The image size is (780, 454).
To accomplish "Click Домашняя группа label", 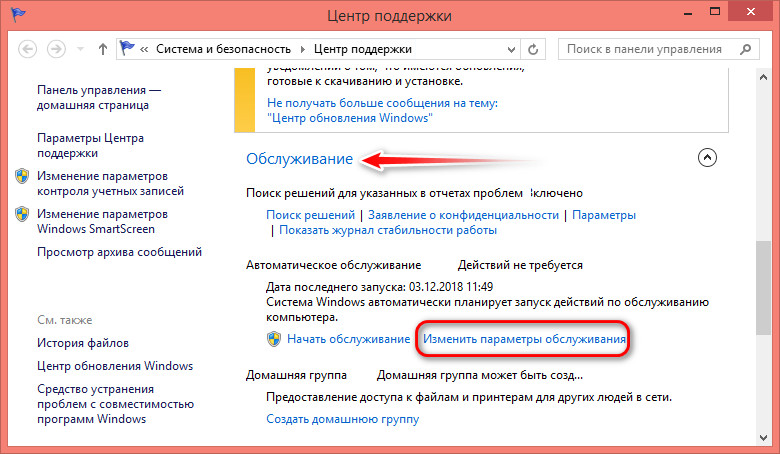I will (296, 375).
